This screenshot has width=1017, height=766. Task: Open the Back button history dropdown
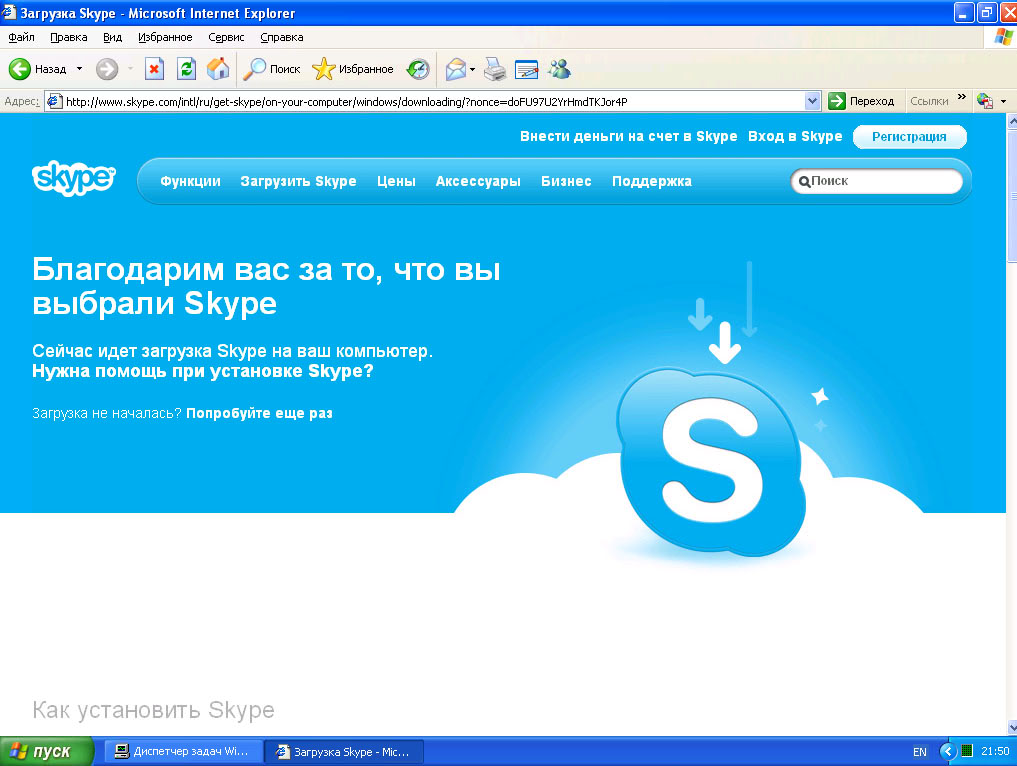click(x=79, y=69)
